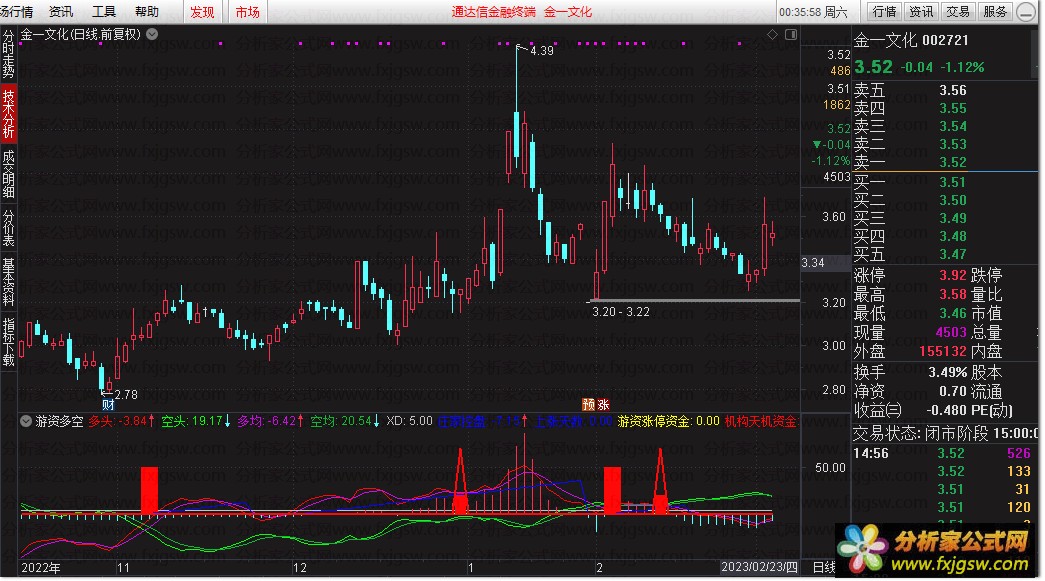Click the 买二 price 3.50
This screenshot has width=1045, height=581.
coord(953,200)
